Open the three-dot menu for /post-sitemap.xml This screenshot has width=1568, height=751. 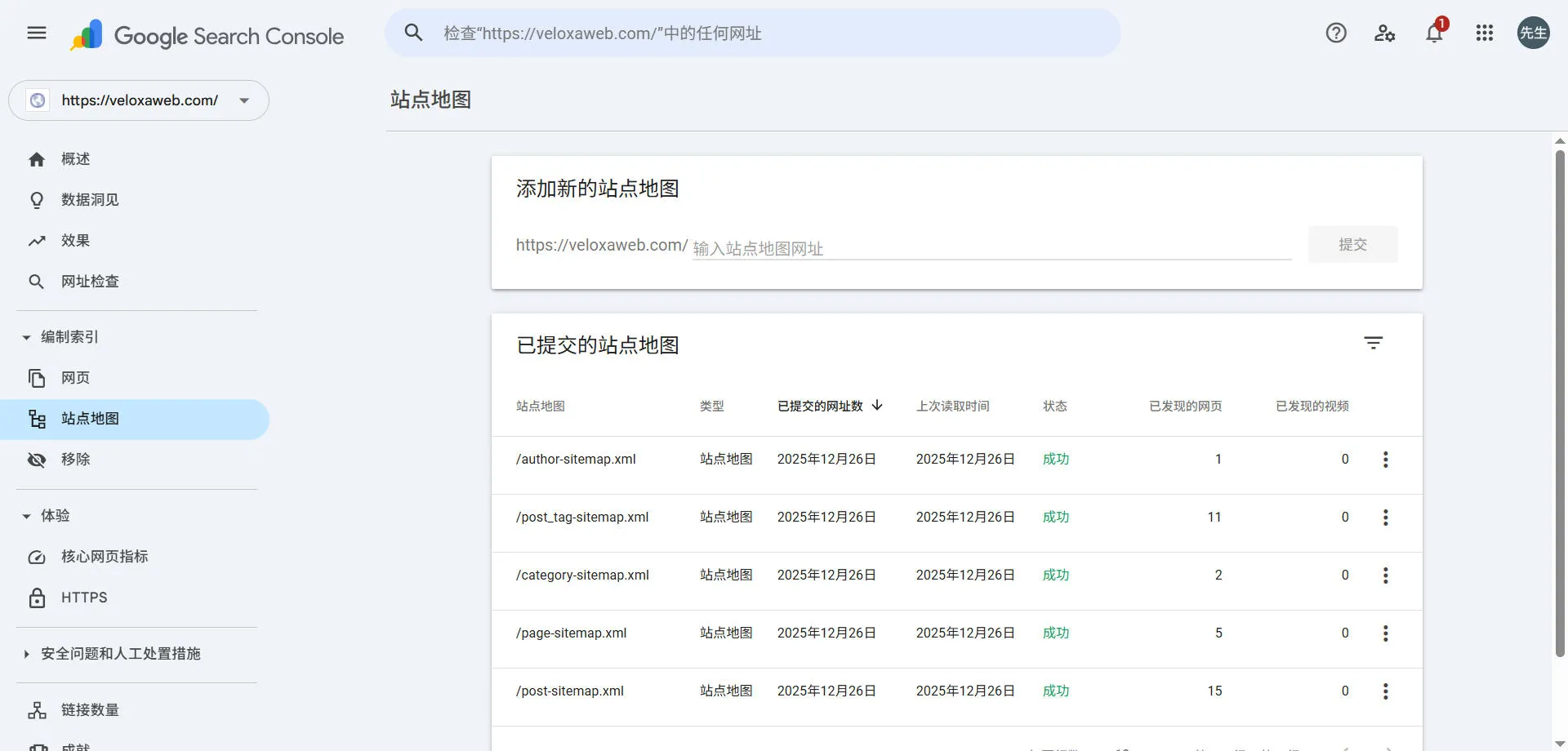[x=1386, y=691]
